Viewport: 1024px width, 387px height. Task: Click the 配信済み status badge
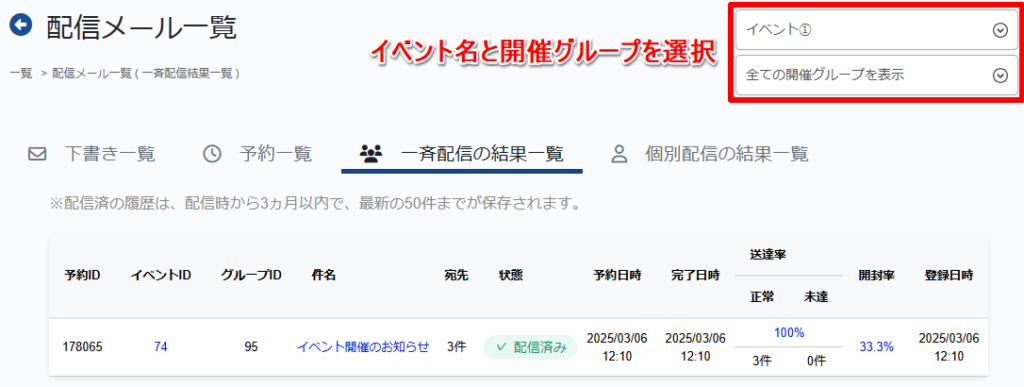(530, 347)
